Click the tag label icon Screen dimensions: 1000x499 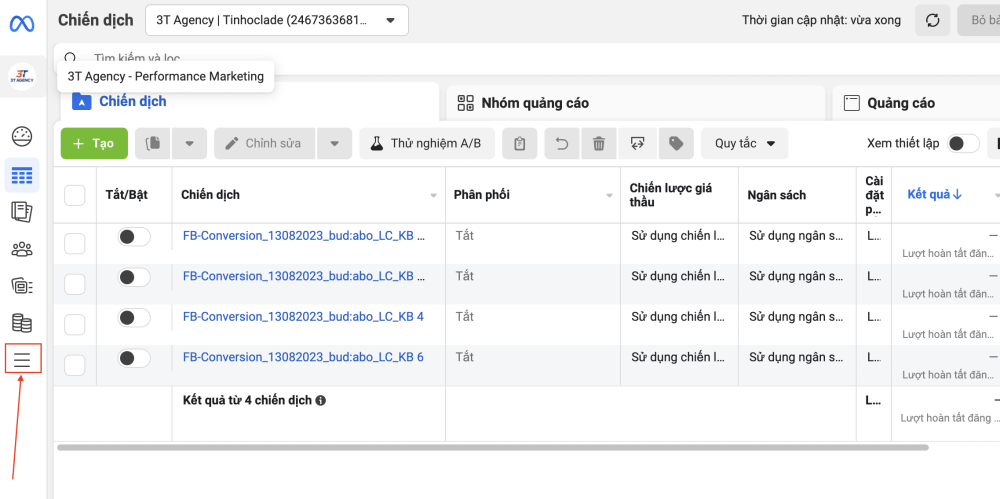676,144
